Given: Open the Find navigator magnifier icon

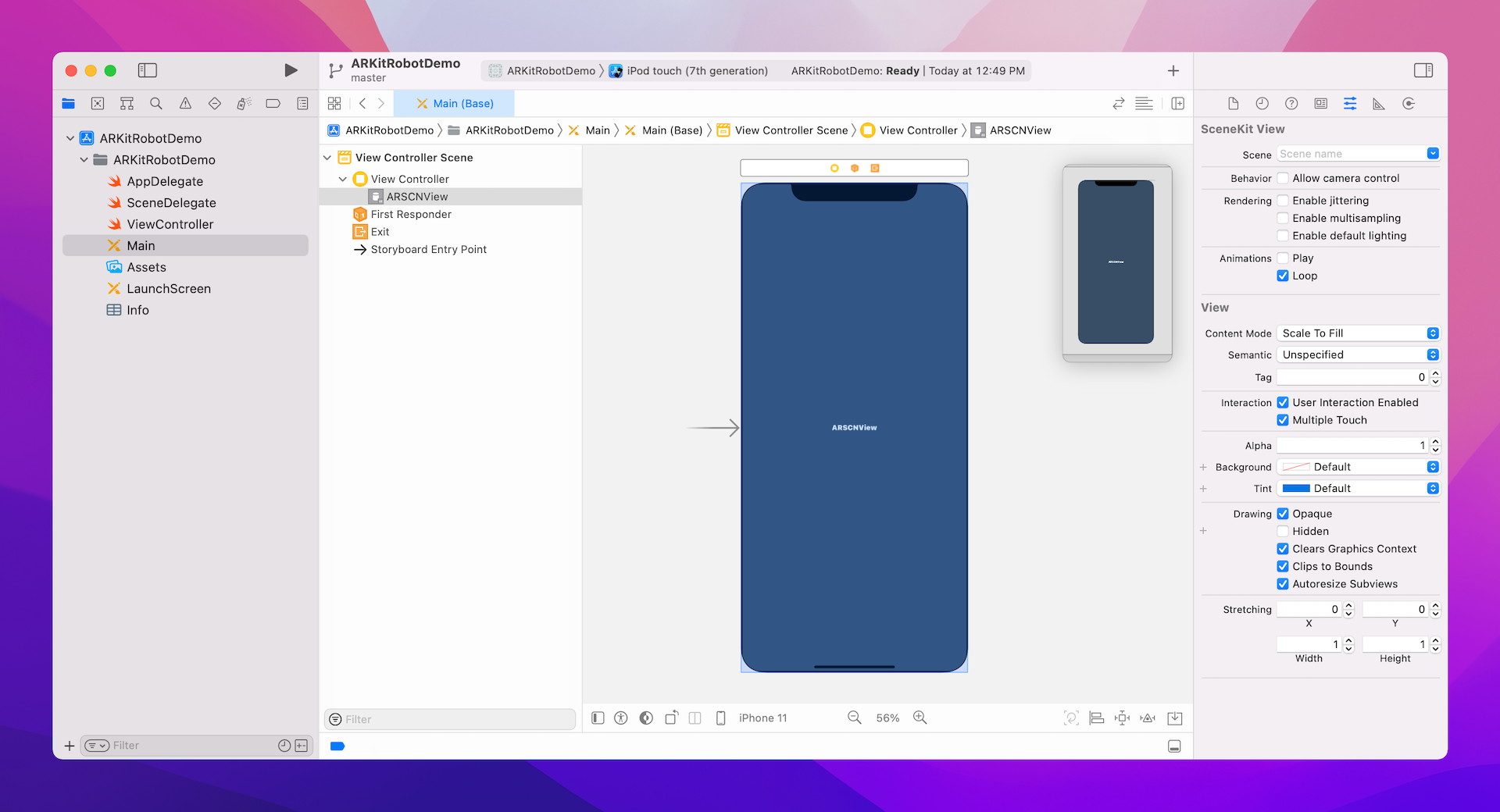Looking at the screenshot, I should point(156,104).
